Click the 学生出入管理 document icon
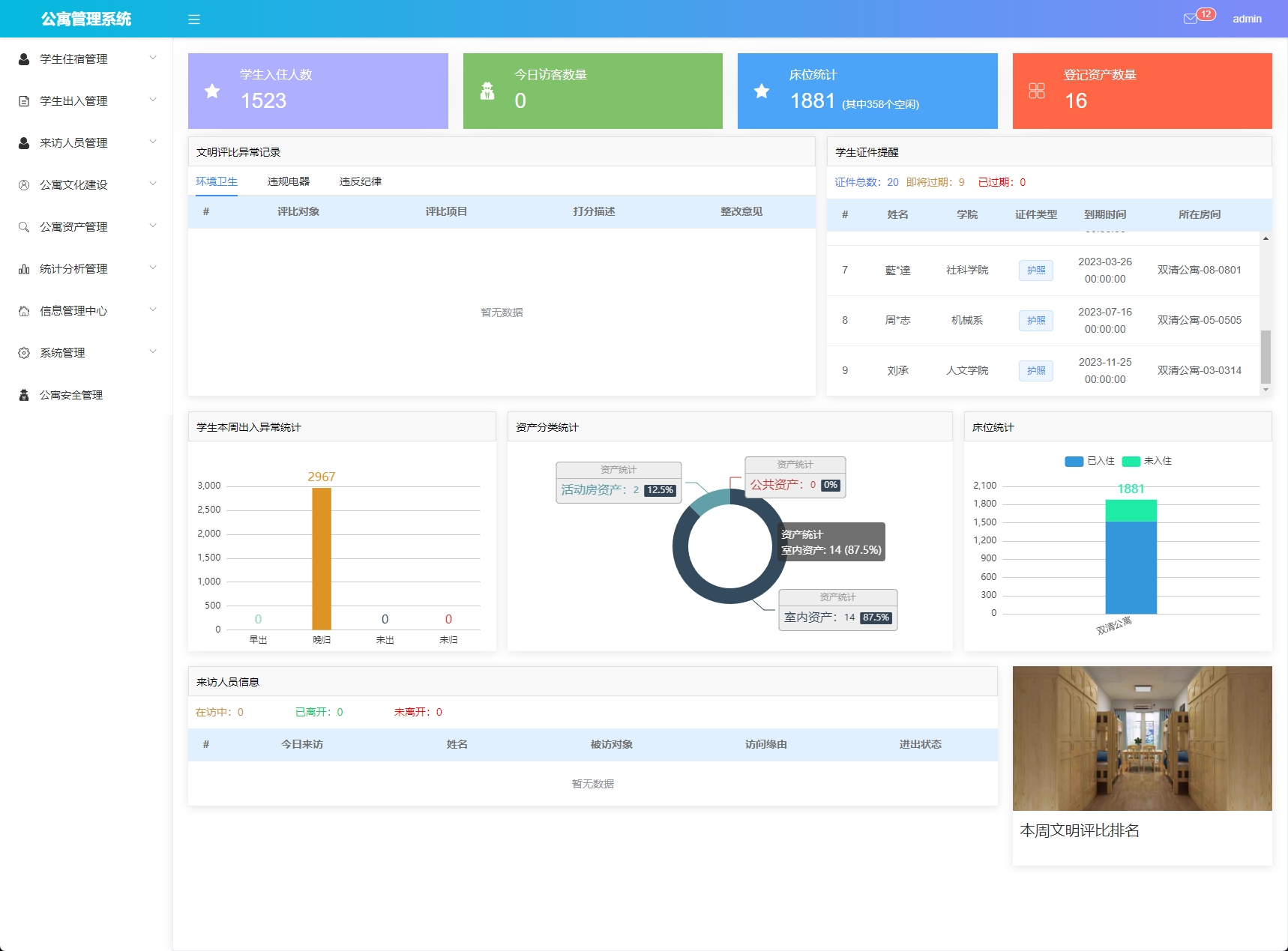Image resolution: width=1288 pixels, height=951 pixels. pyautogui.click(x=24, y=101)
